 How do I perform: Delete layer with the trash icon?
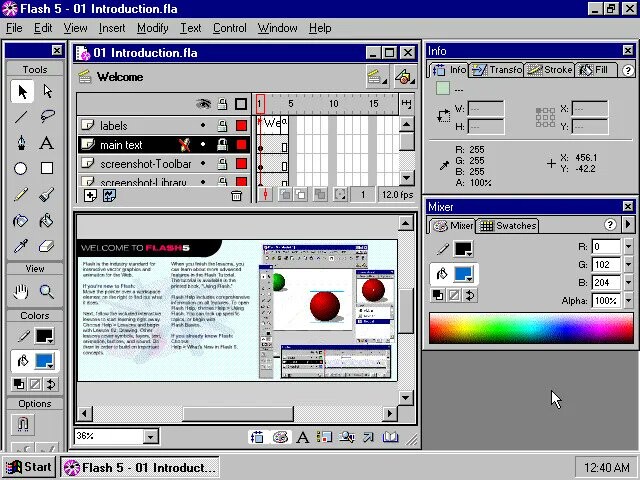point(237,196)
